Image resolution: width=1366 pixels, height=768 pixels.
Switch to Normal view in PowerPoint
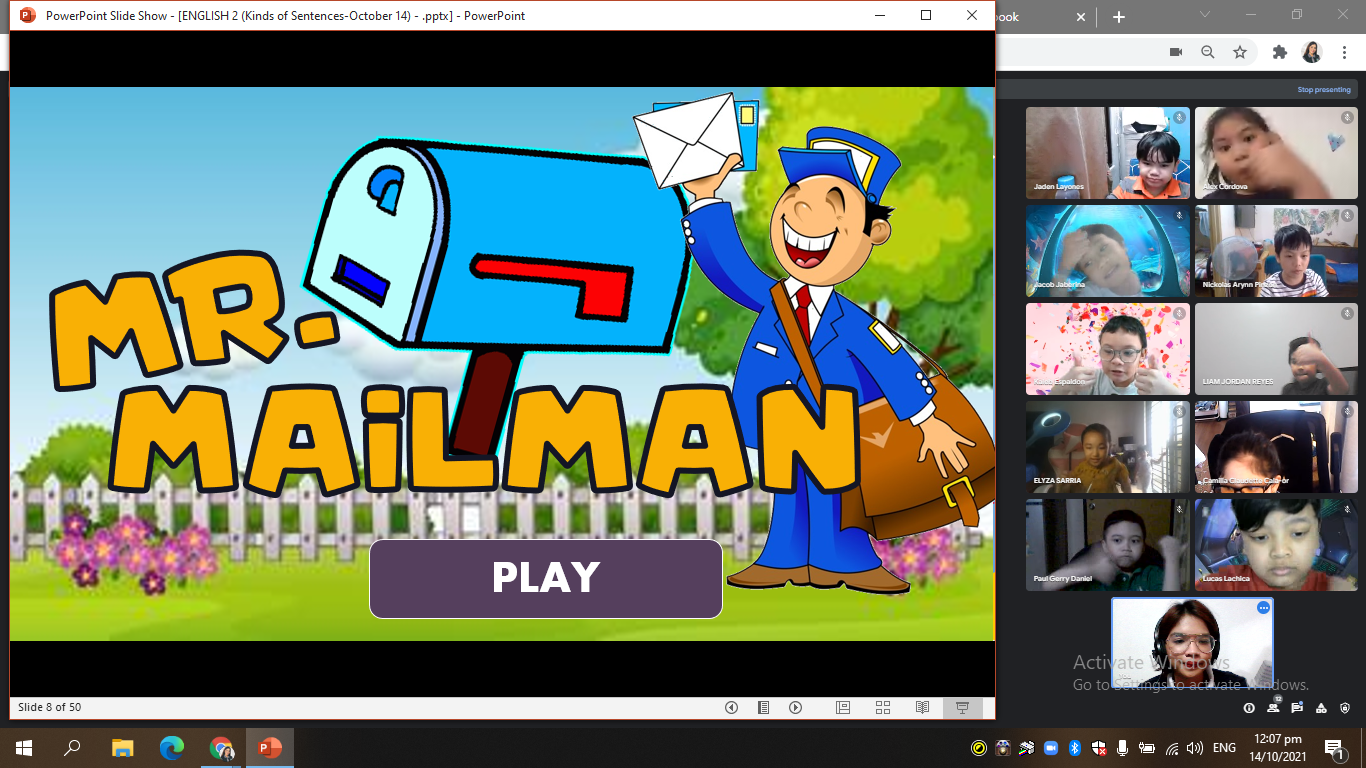coord(843,708)
